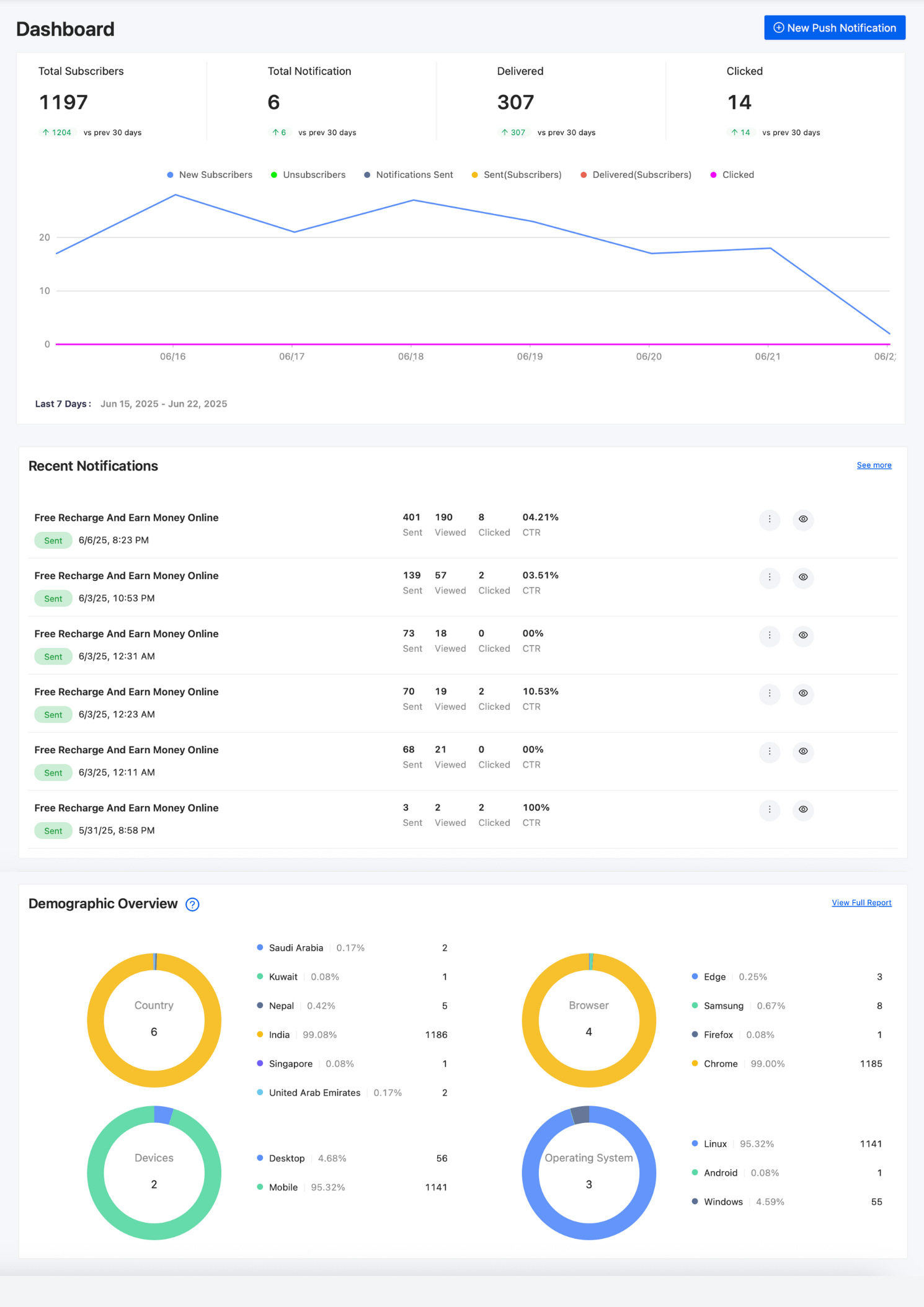Click the Demographic Overview help question icon
This screenshot has width=924, height=1307.
[192, 905]
